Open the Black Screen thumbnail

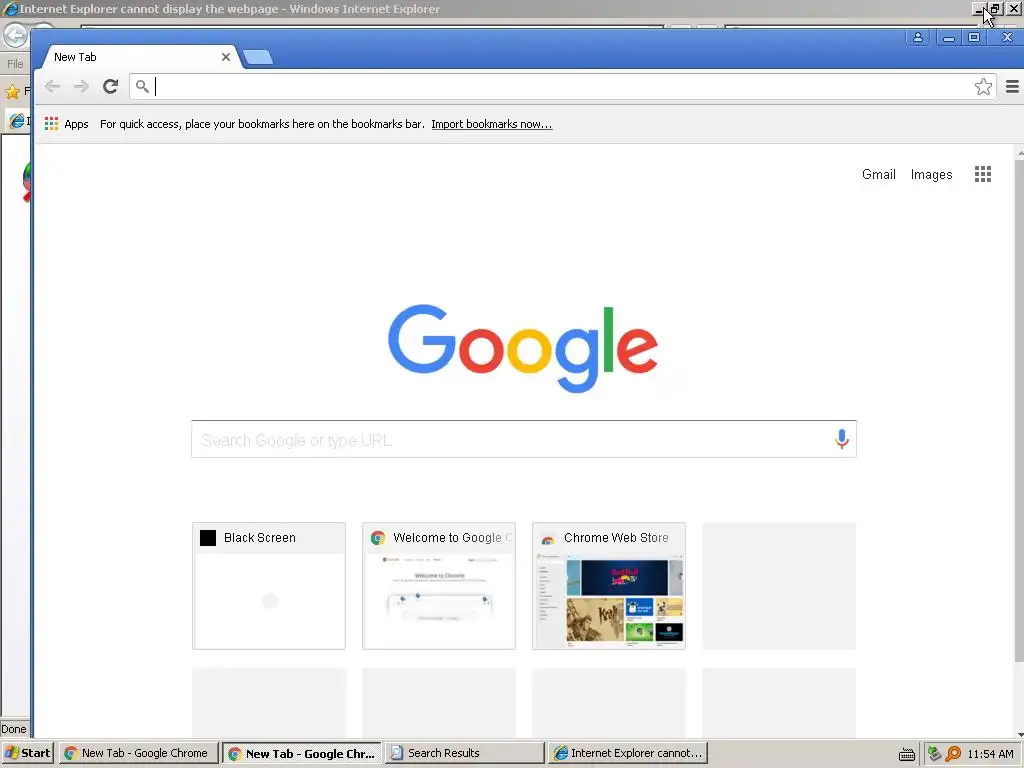click(x=269, y=586)
